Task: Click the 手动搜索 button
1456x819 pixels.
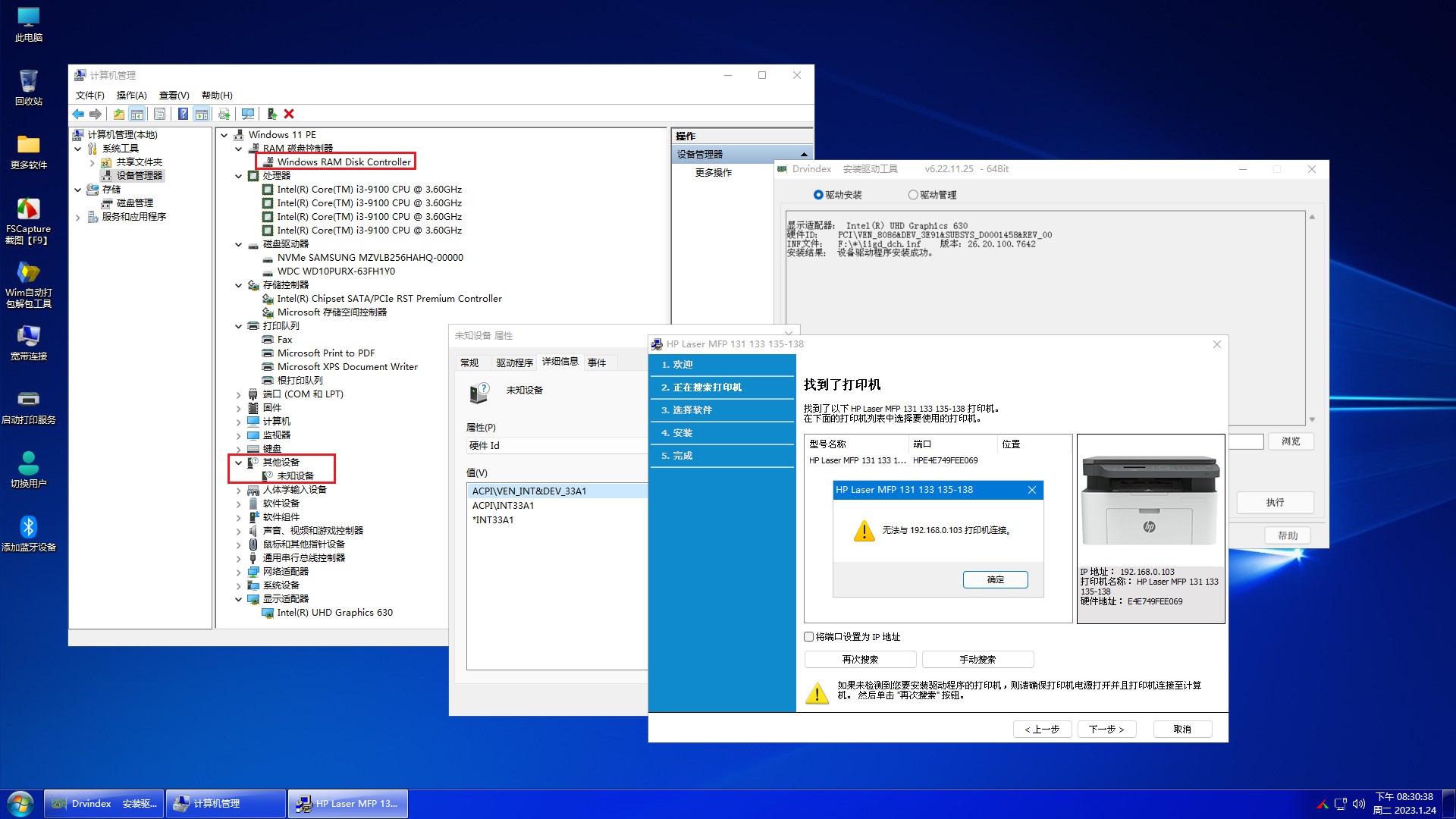Action: click(x=978, y=659)
